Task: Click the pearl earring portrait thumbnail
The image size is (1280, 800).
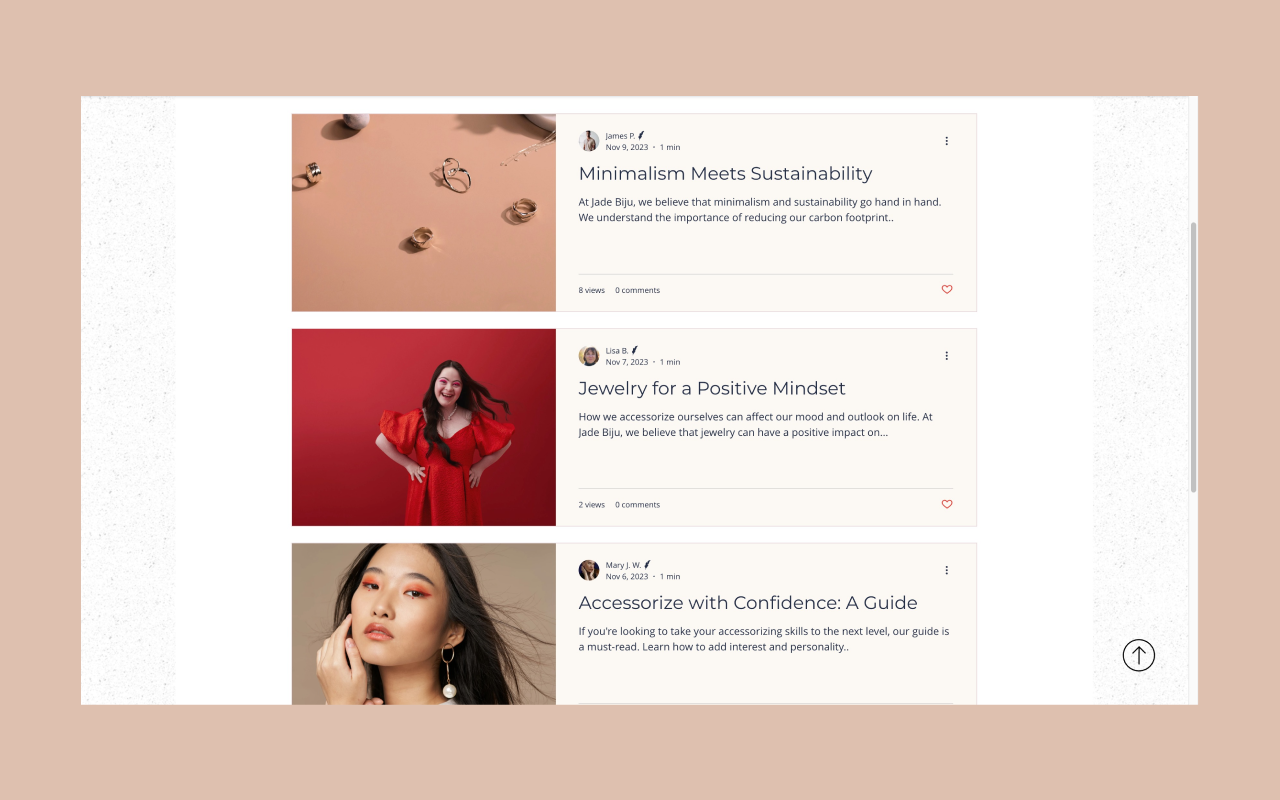Action: click(x=424, y=624)
